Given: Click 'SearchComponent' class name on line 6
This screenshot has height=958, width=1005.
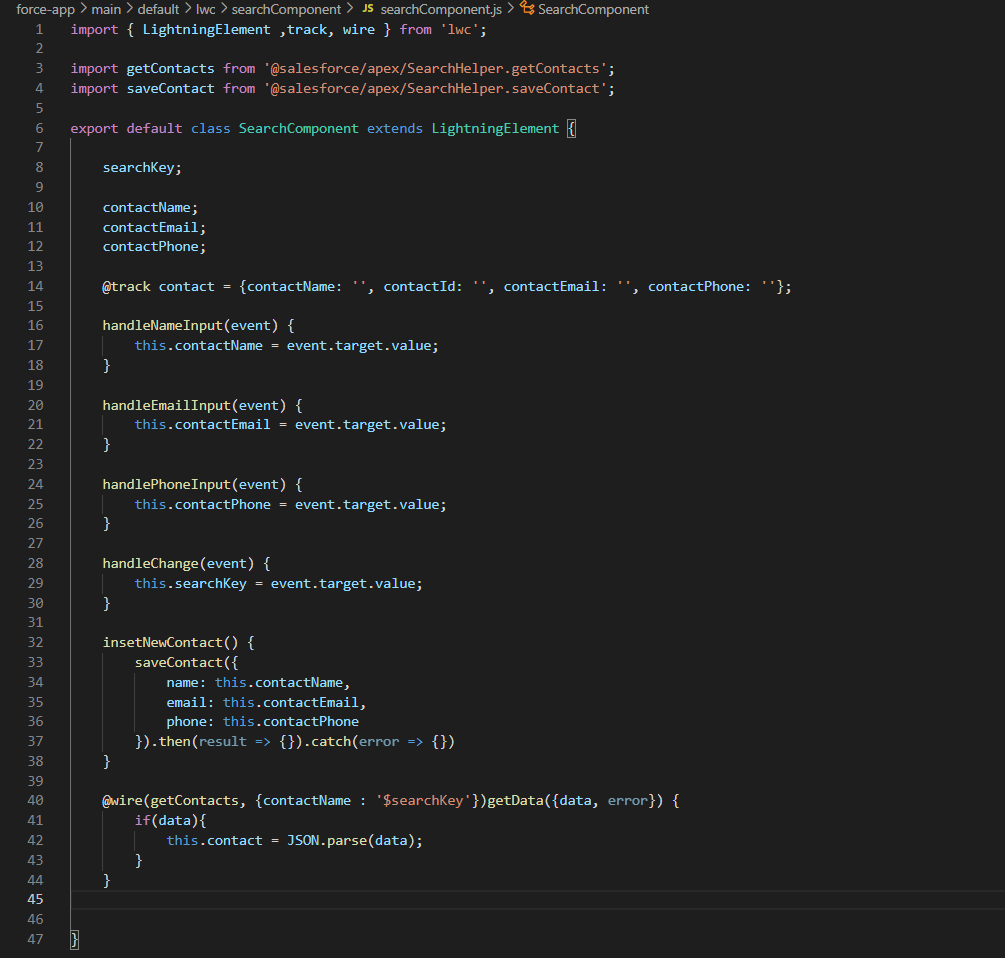Looking at the screenshot, I should coord(299,128).
